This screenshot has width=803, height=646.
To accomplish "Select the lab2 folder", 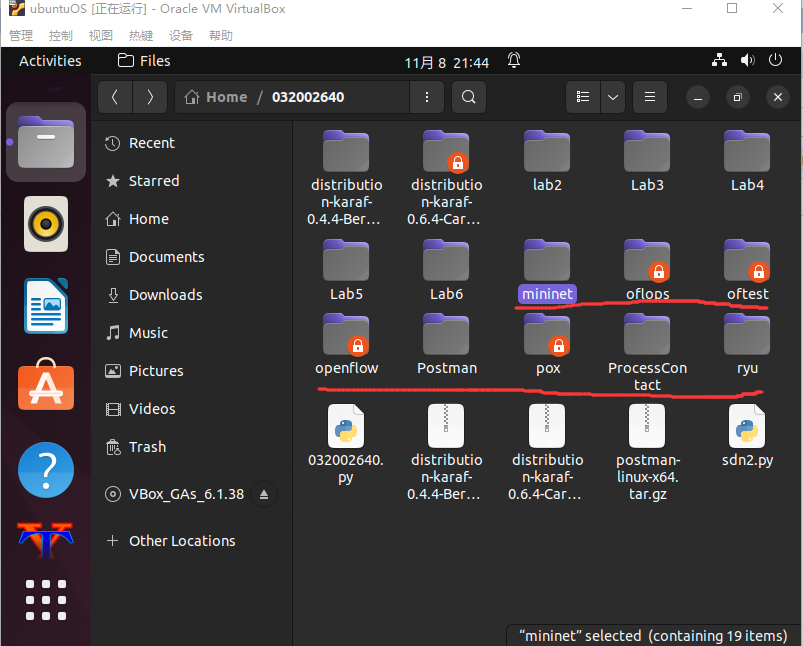I will click(x=547, y=161).
